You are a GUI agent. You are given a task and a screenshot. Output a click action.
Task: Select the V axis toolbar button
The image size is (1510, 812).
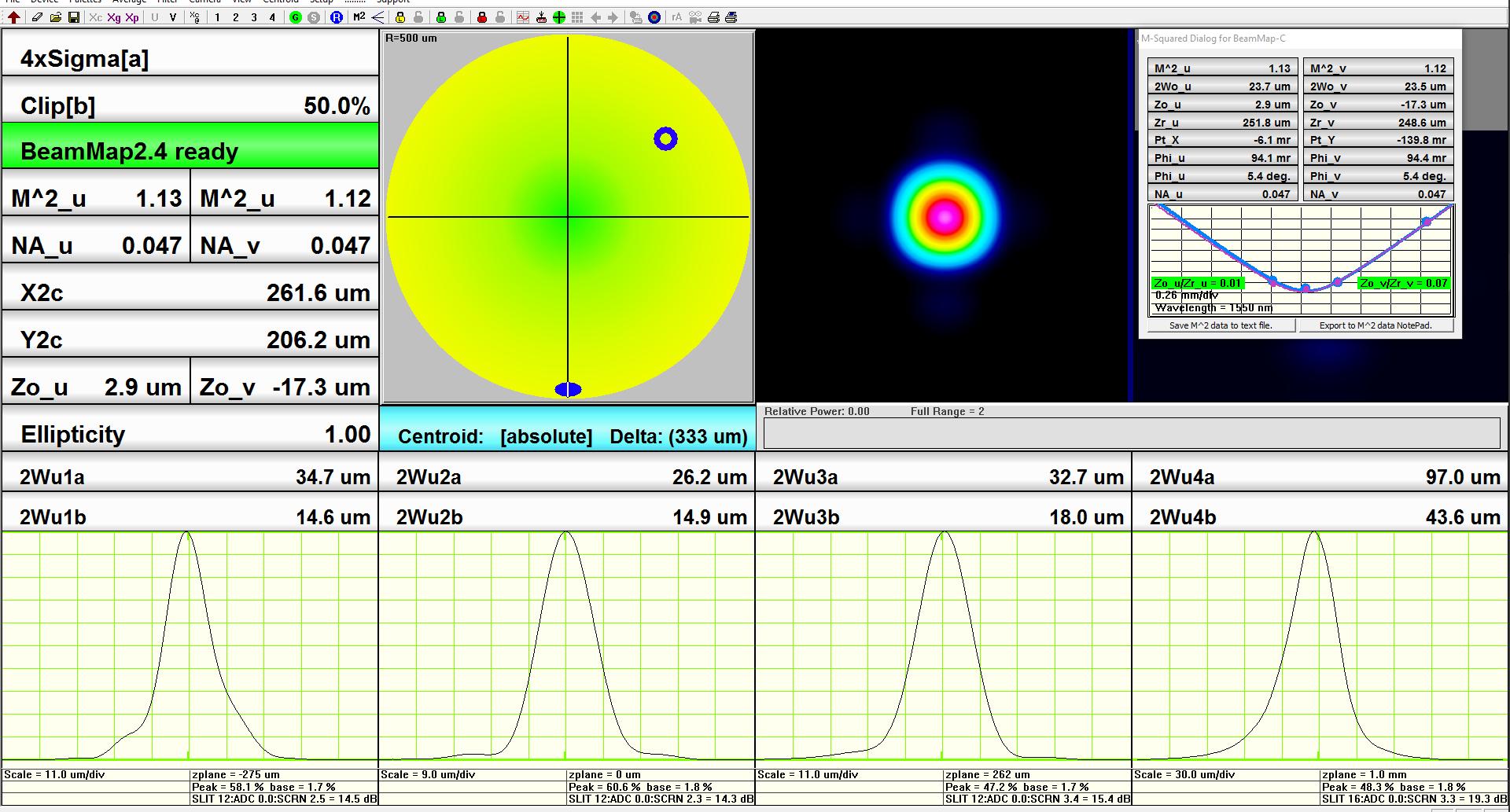[x=173, y=17]
